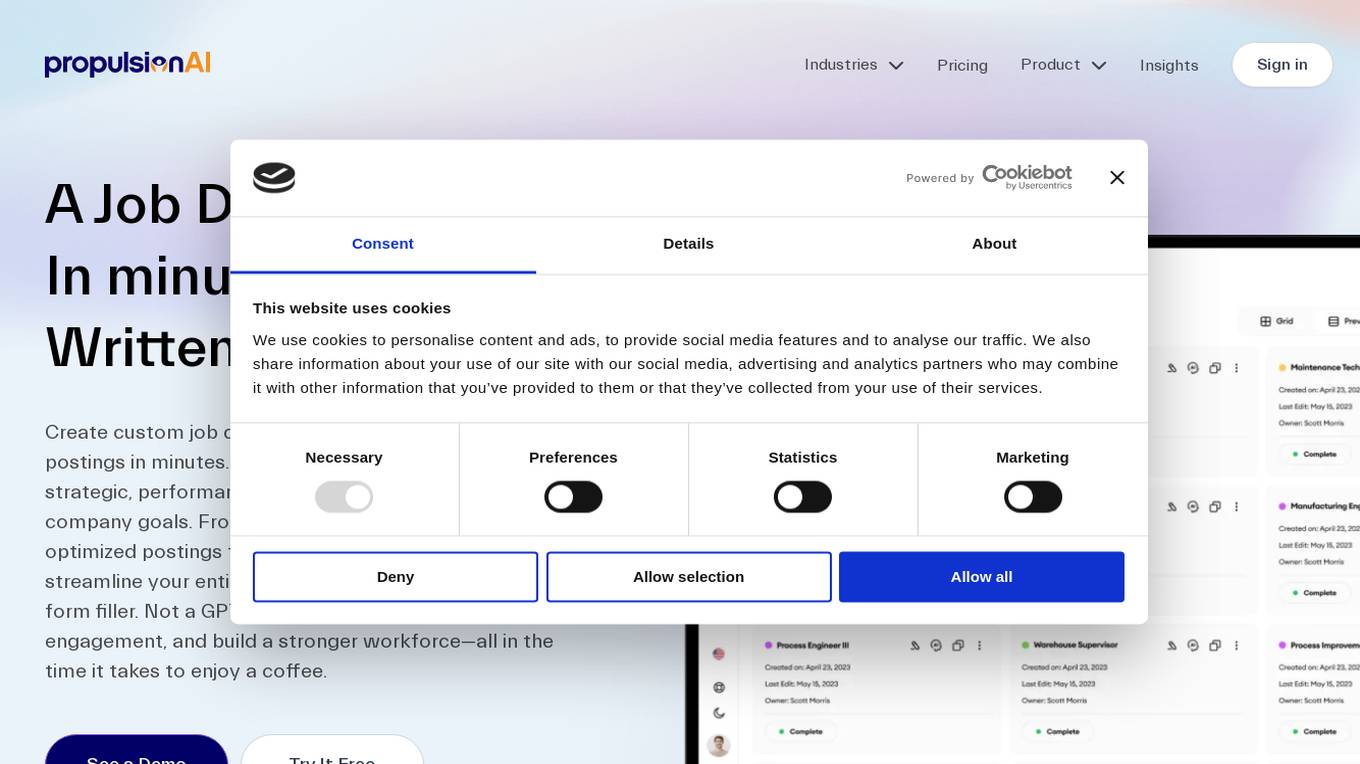Click the propulsionAI logo

pyautogui.click(x=127, y=64)
